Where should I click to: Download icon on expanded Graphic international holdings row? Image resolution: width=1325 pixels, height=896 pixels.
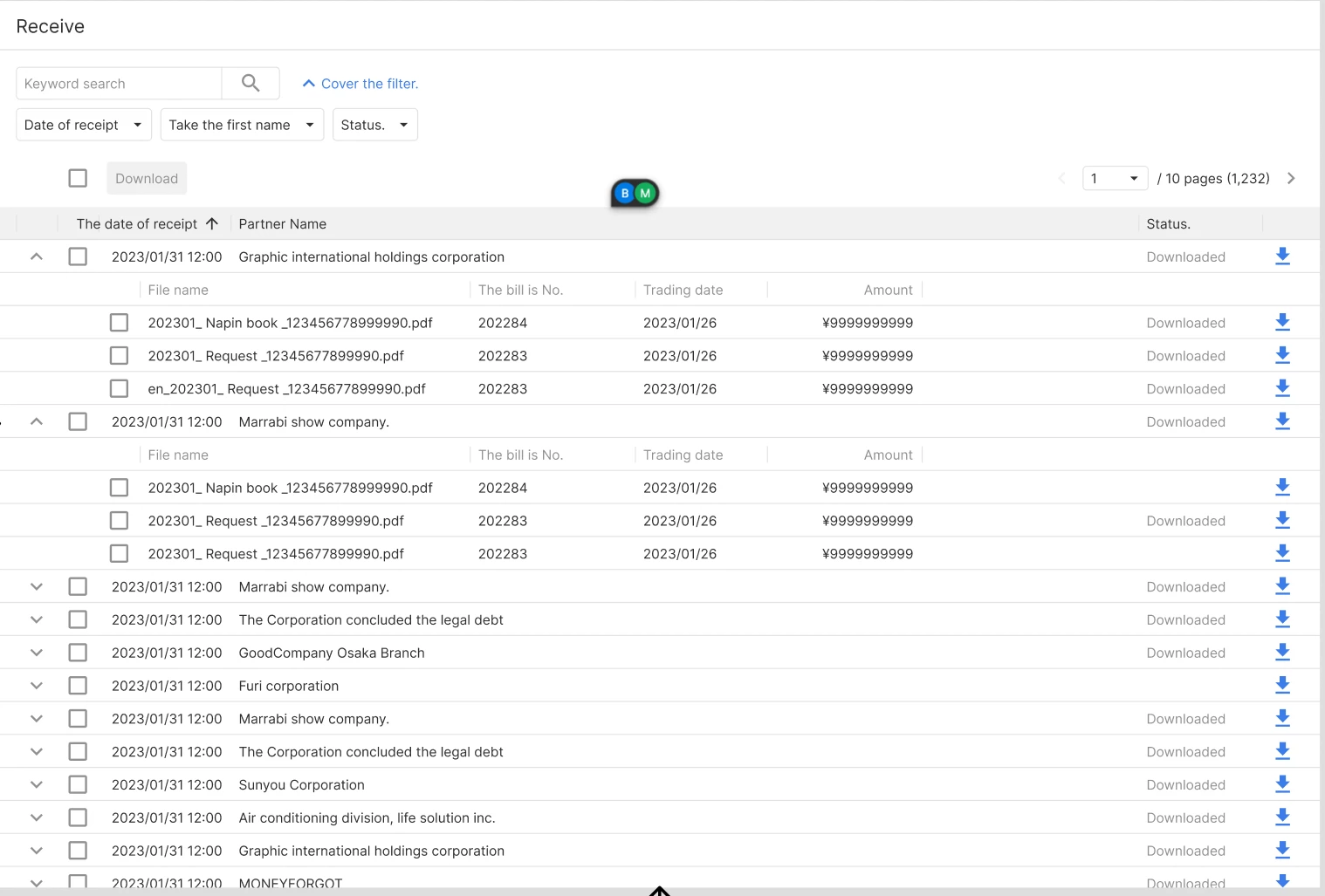coord(1282,256)
